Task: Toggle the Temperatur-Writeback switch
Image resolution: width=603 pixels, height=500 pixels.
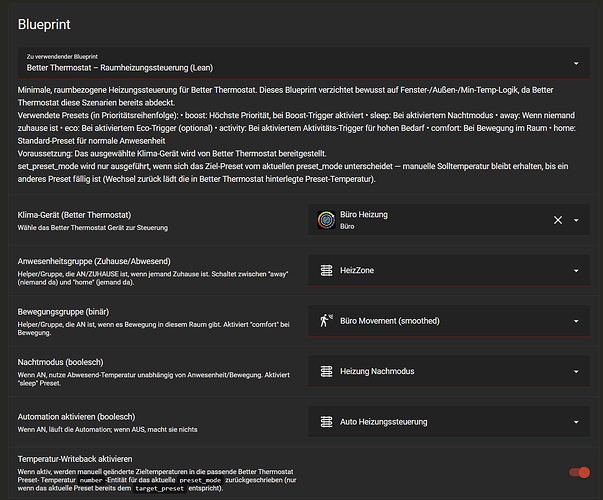Action: point(580,473)
